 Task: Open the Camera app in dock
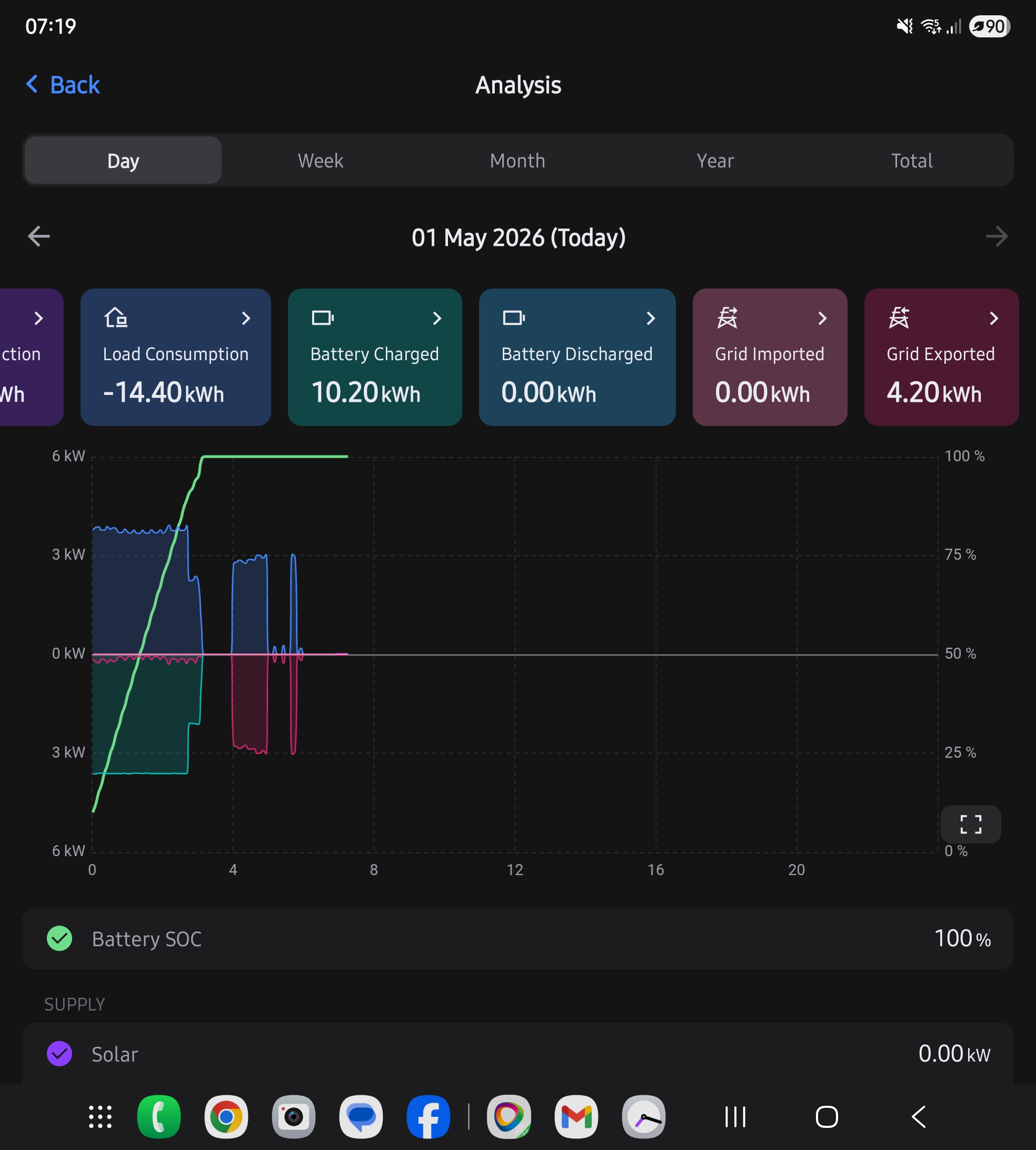coord(293,1116)
